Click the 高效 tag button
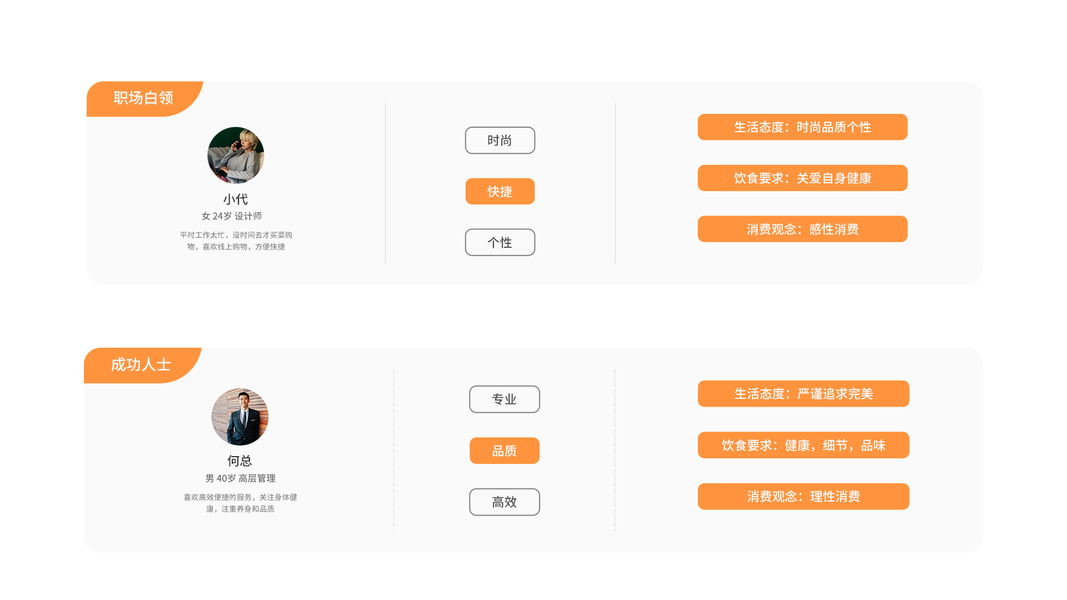The height and width of the screenshot is (600, 1067). (x=504, y=502)
